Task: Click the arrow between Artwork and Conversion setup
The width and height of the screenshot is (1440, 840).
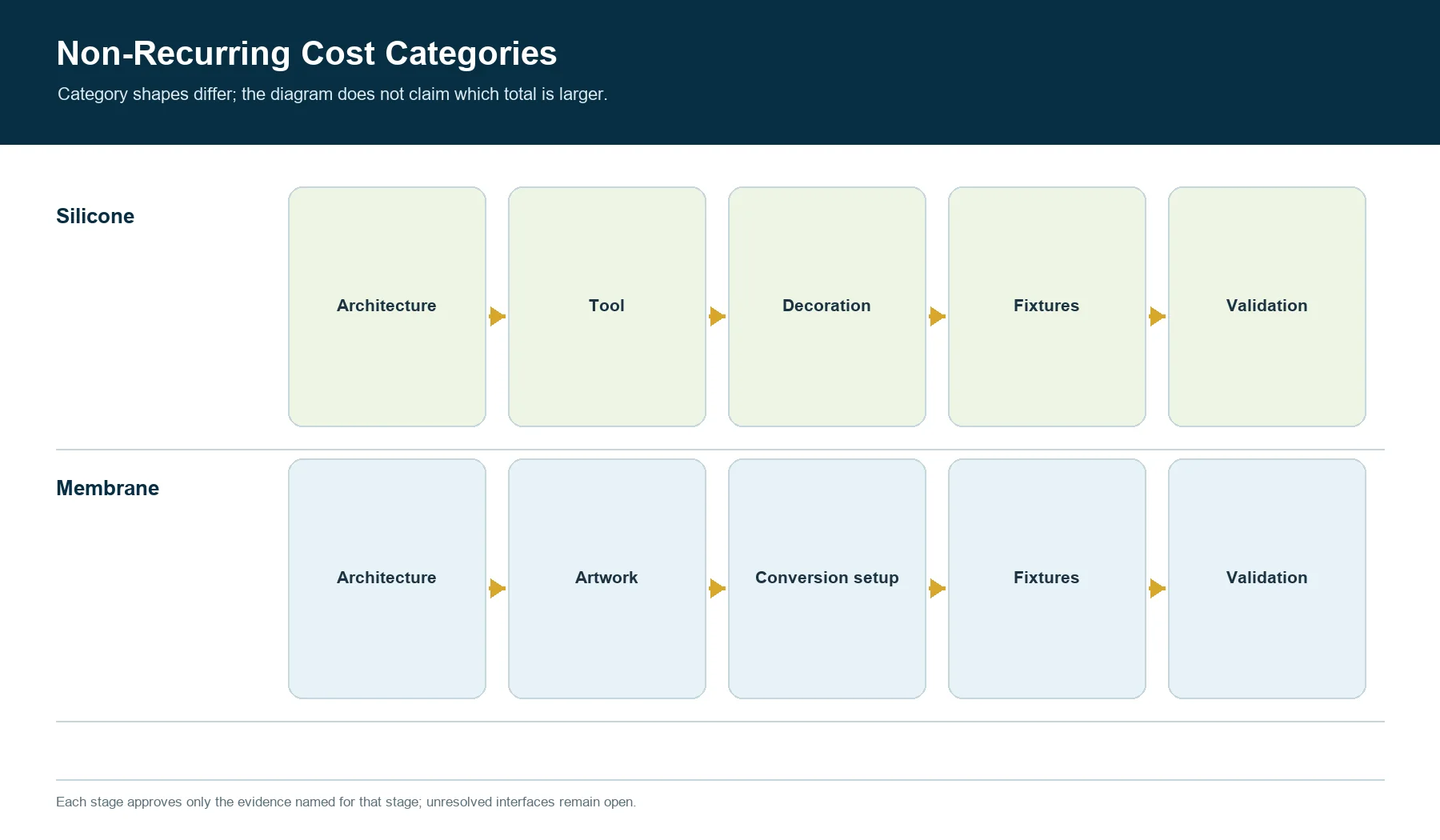Action: [x=717, y=588]
